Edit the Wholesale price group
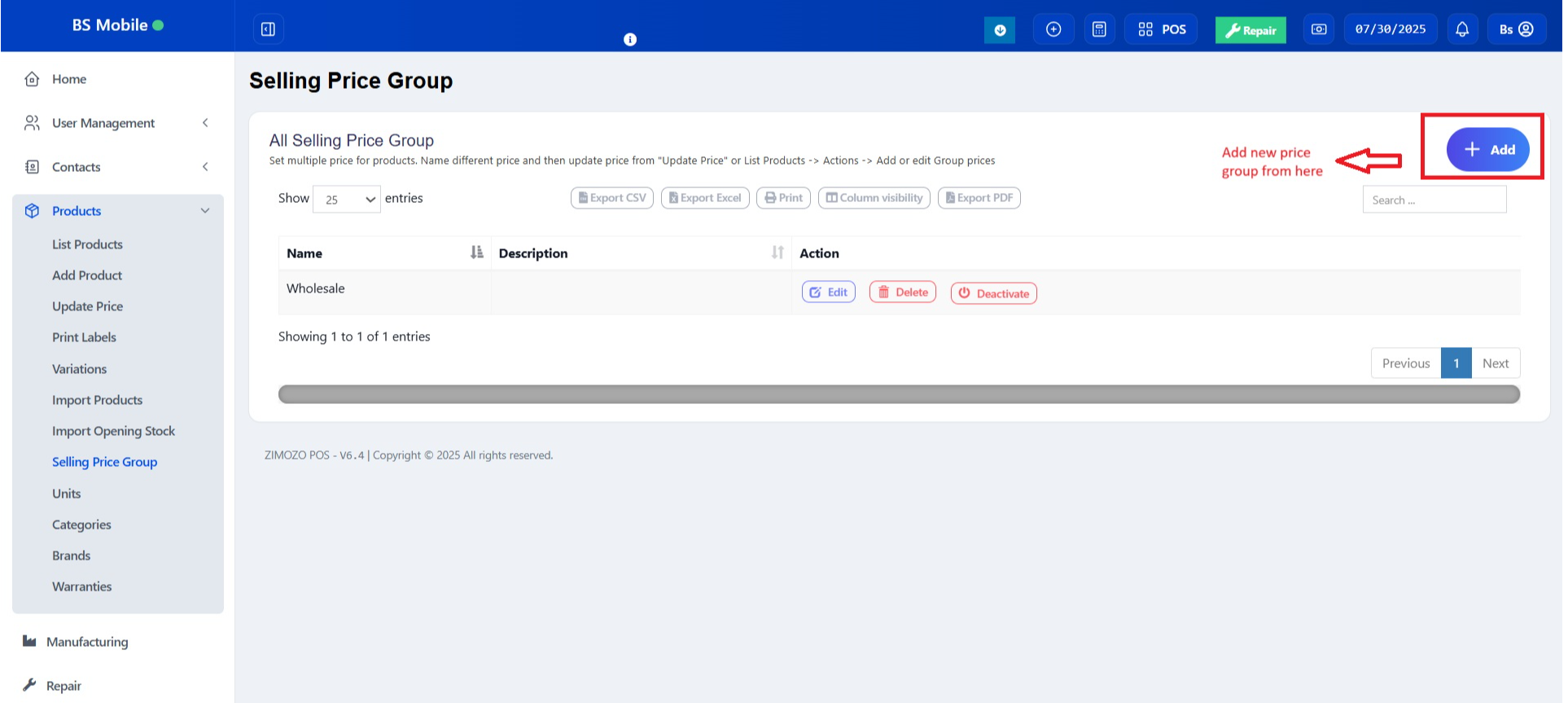Image resolution: width=1568 pixels, height=703 pixels. (828, 292)
